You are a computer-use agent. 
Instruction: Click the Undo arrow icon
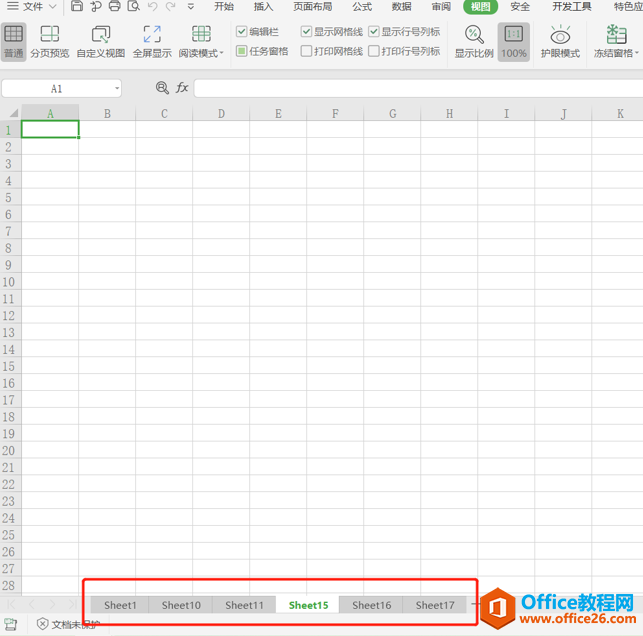(x=153, y=6)
